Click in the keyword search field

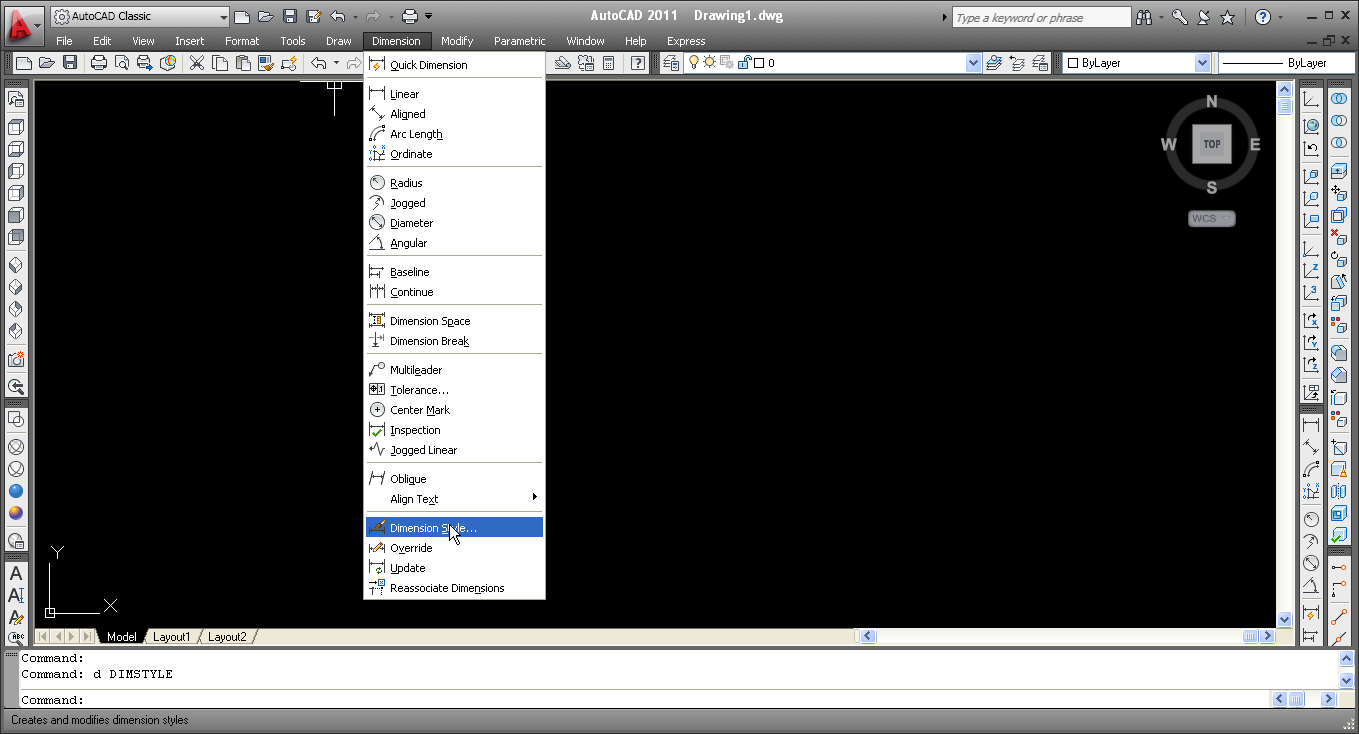1041,17
